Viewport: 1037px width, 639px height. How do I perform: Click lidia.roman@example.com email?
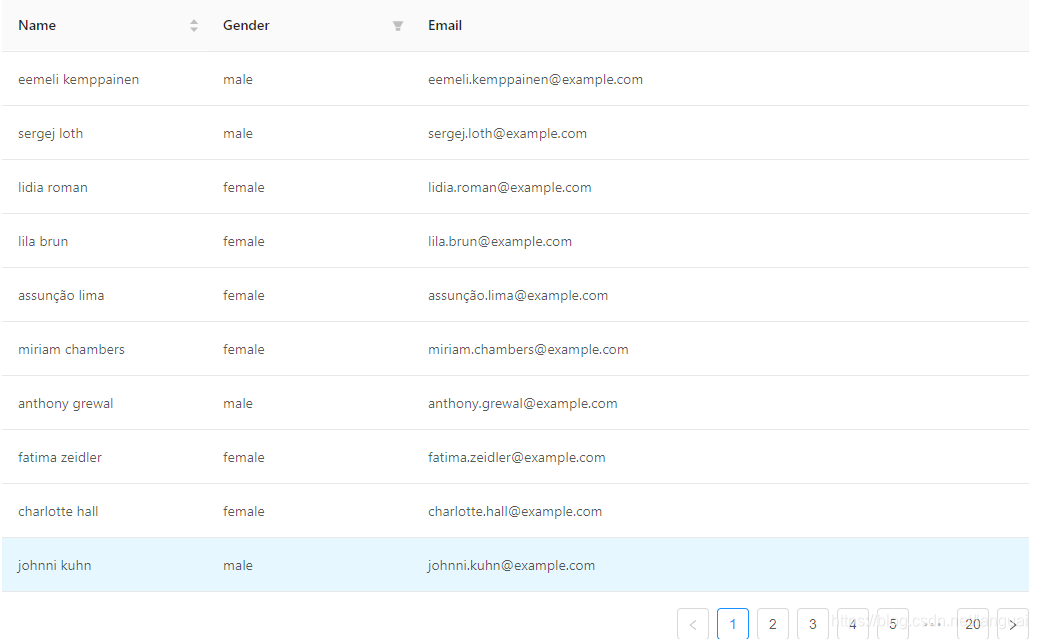pyautogui.click(x=509, y=187)
